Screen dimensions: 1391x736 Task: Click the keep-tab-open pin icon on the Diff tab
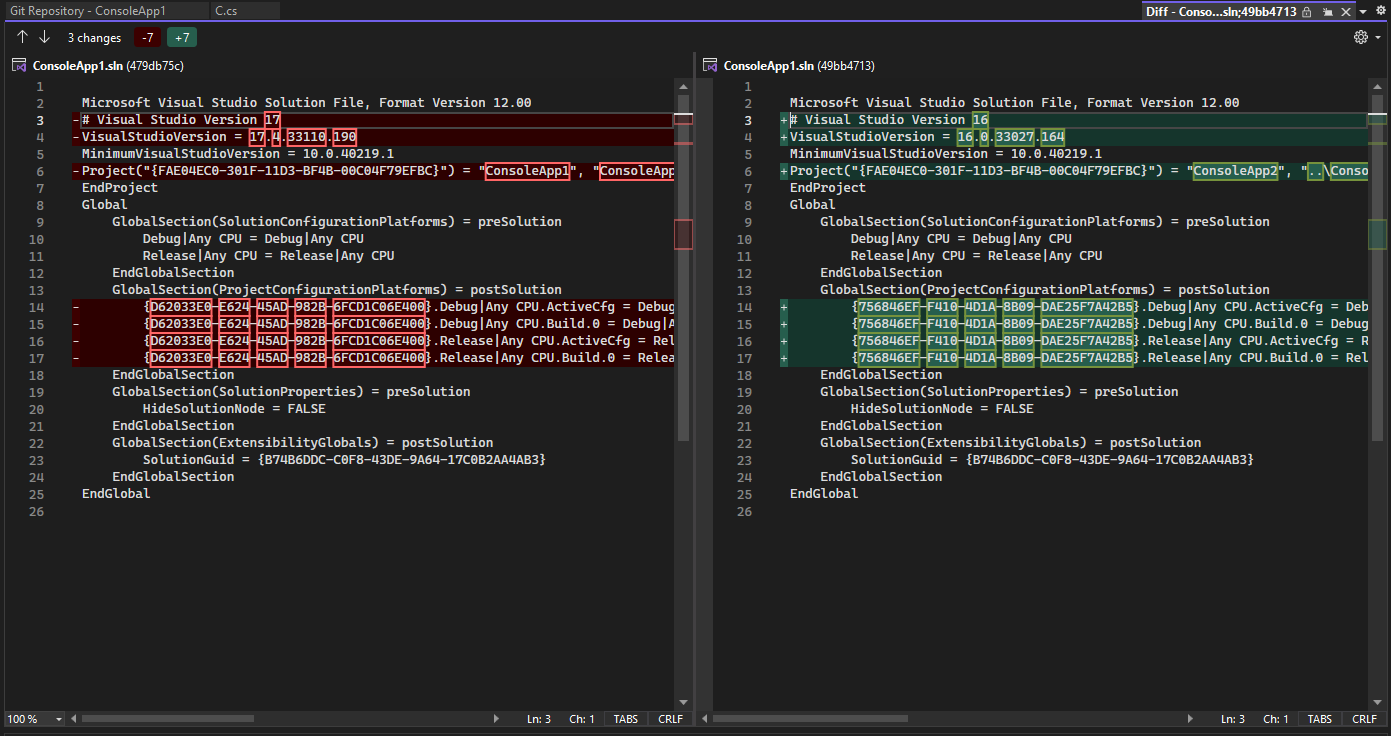click(x=1329, y=11)
